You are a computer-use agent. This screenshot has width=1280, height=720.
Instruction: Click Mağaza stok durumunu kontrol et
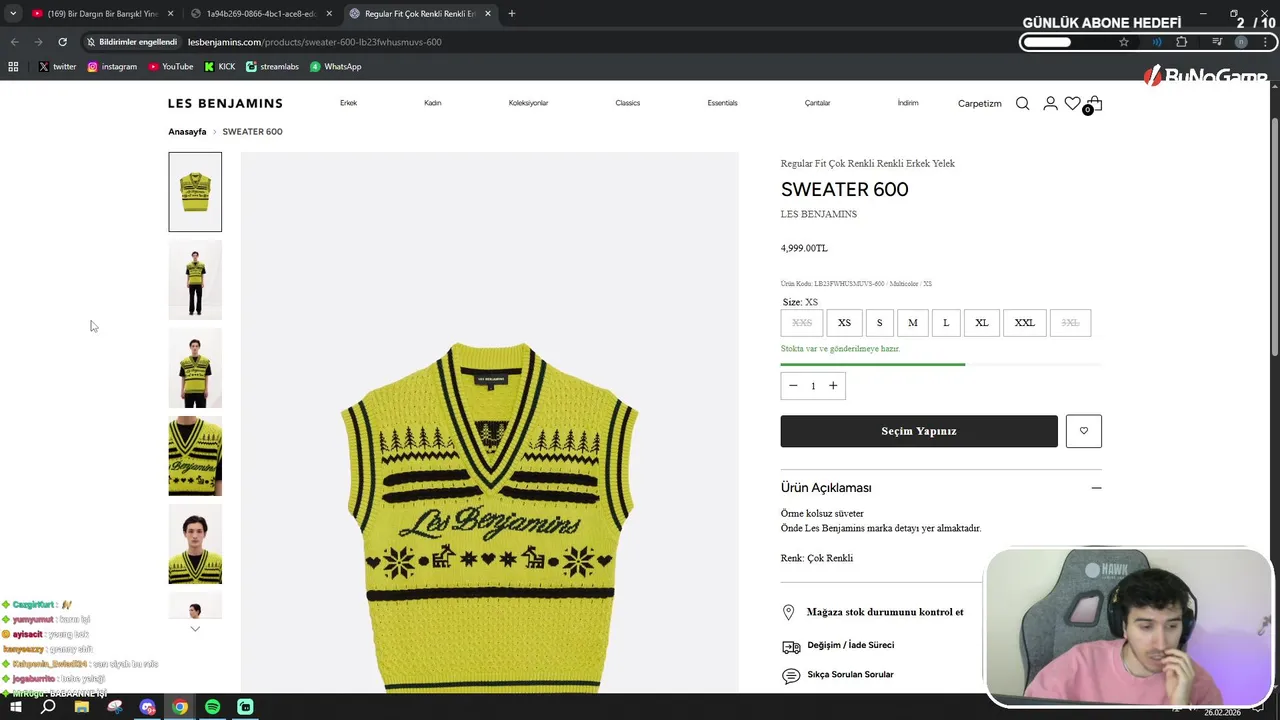click(x=885, y=612)
